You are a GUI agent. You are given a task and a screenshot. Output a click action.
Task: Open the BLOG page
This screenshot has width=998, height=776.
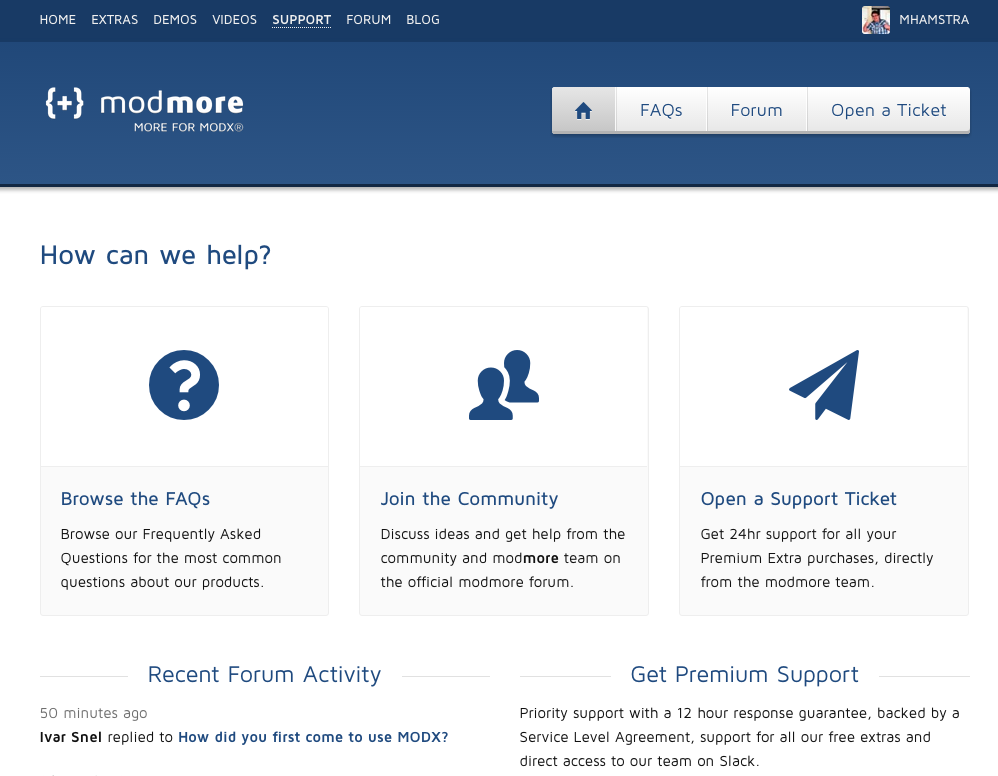point(422,19)
